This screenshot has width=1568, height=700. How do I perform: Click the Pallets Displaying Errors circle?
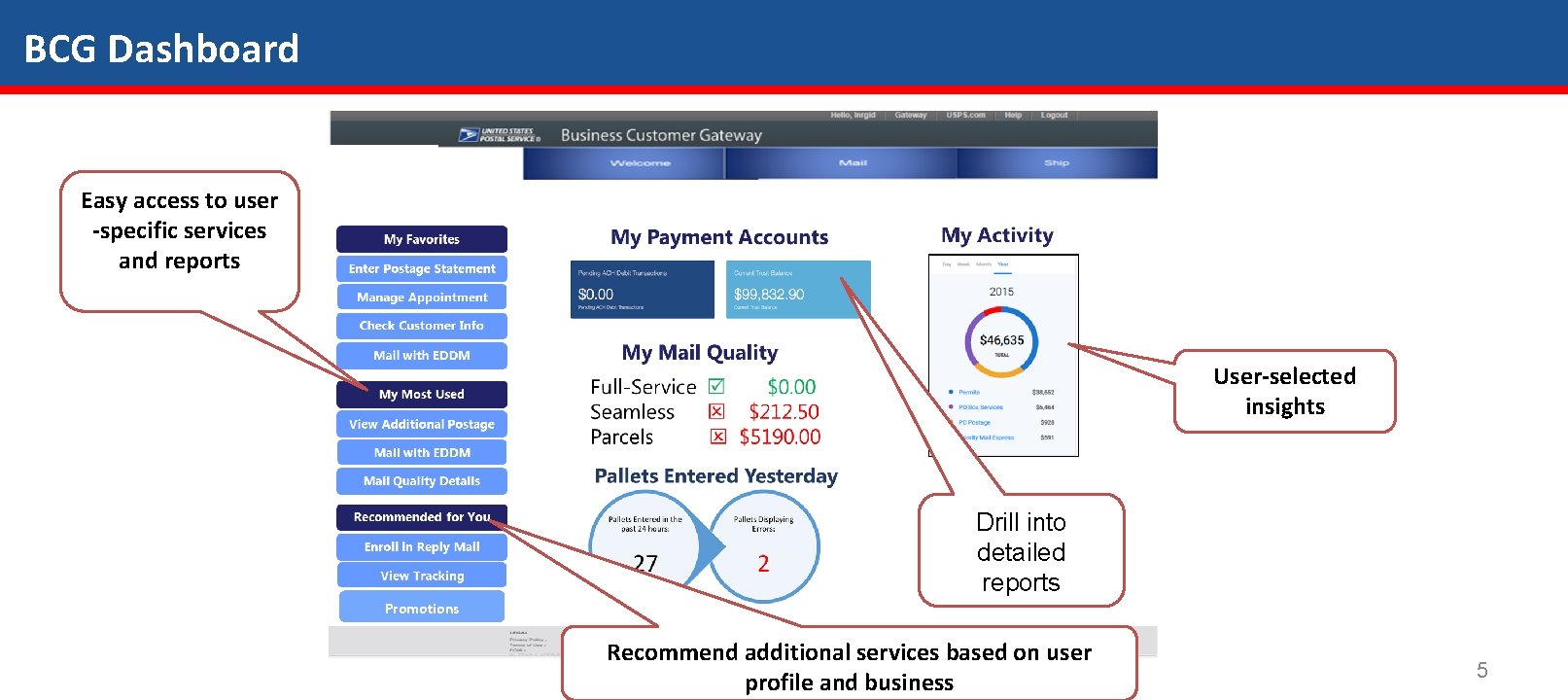[x=764, y=547]
